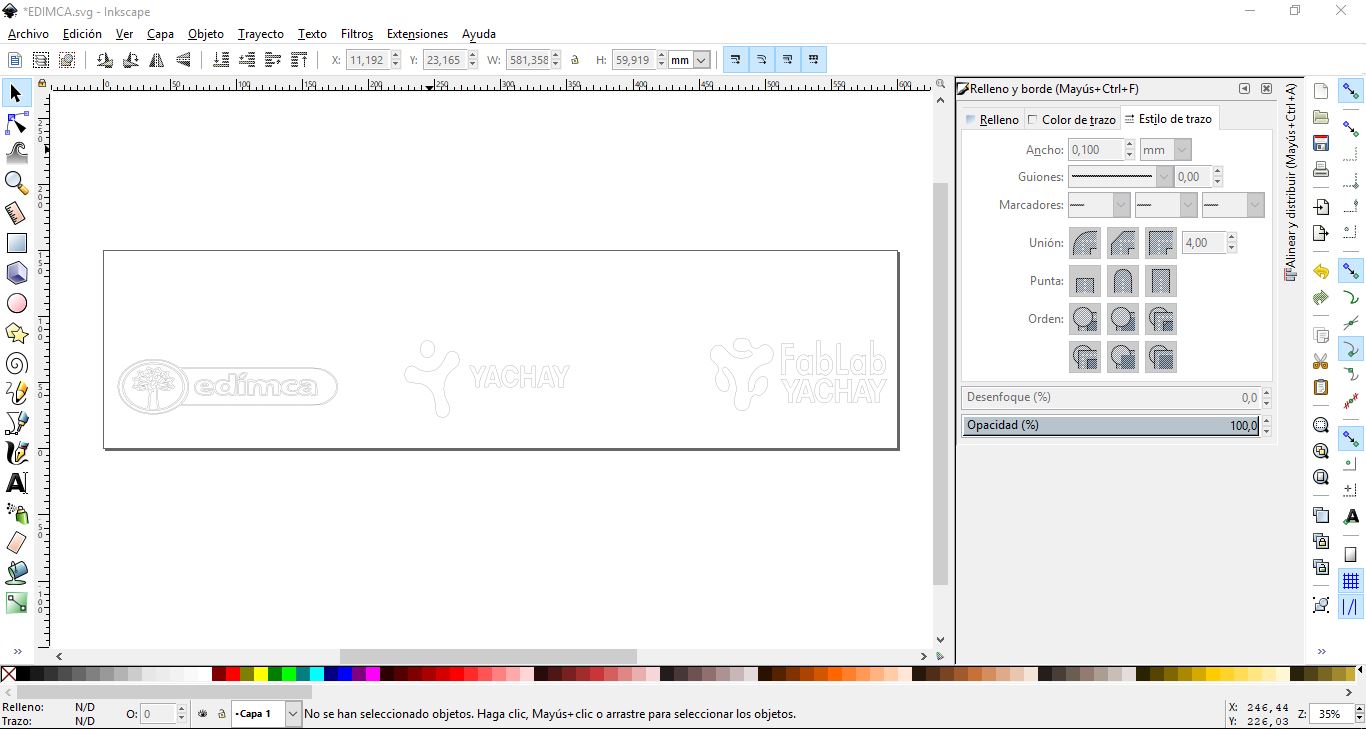Activate the Node editing tool
Viewport: 1366px width, 729px height.
(x=16, y=123)
